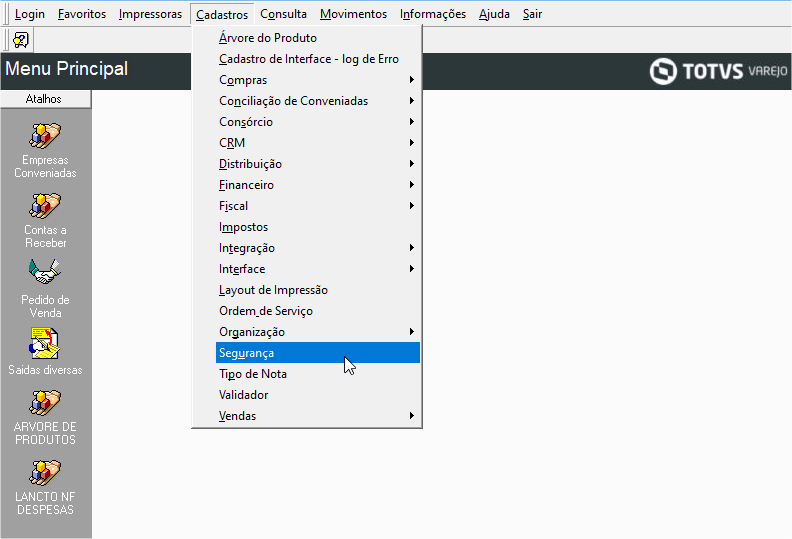Open the Informações menu
Screen dimensions: 792x539
click(x=433, y=14)
